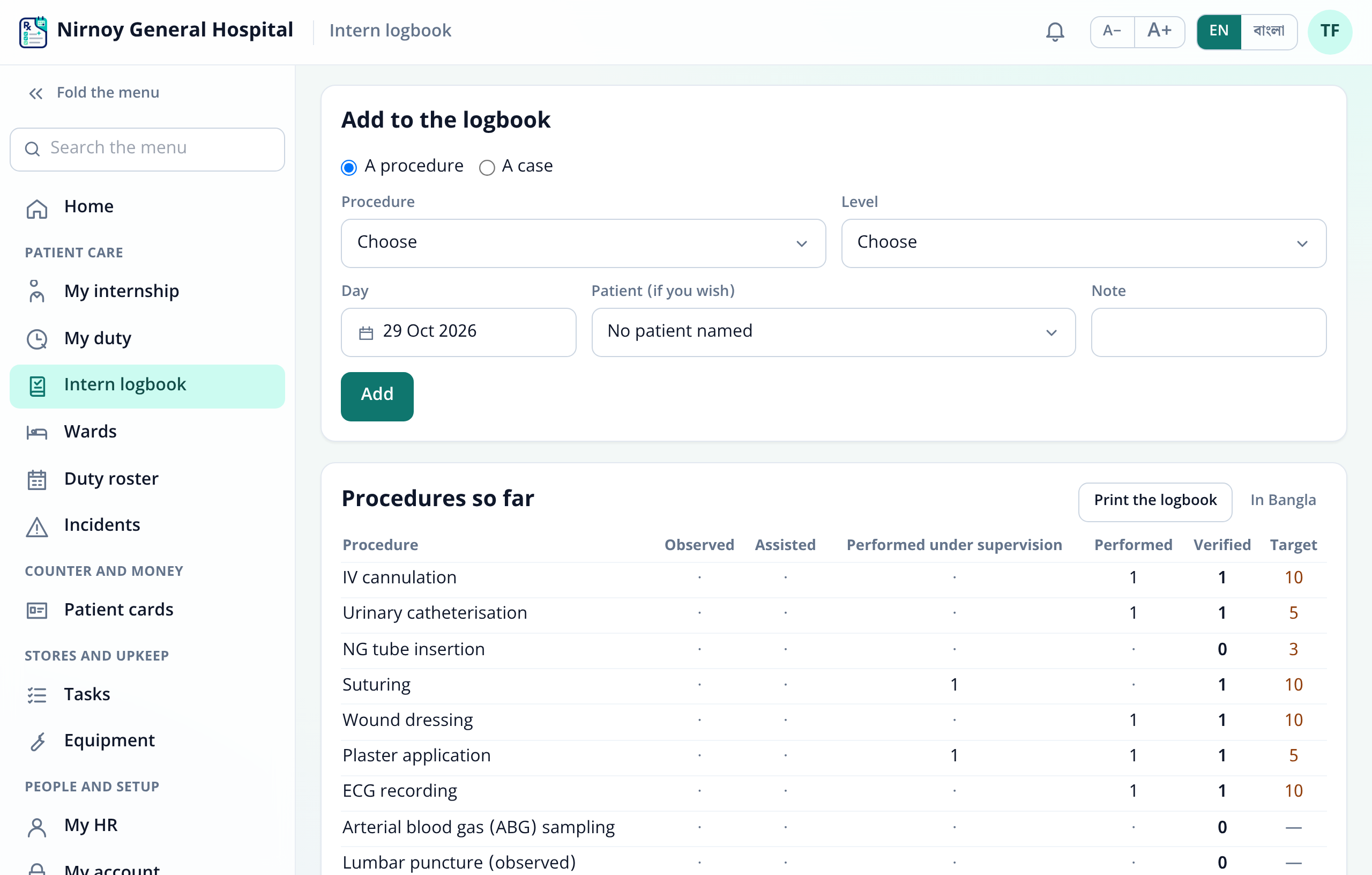Screen dimensions: 1372x875
Task: Click the search magnifier icon
Action: point(33,150)
